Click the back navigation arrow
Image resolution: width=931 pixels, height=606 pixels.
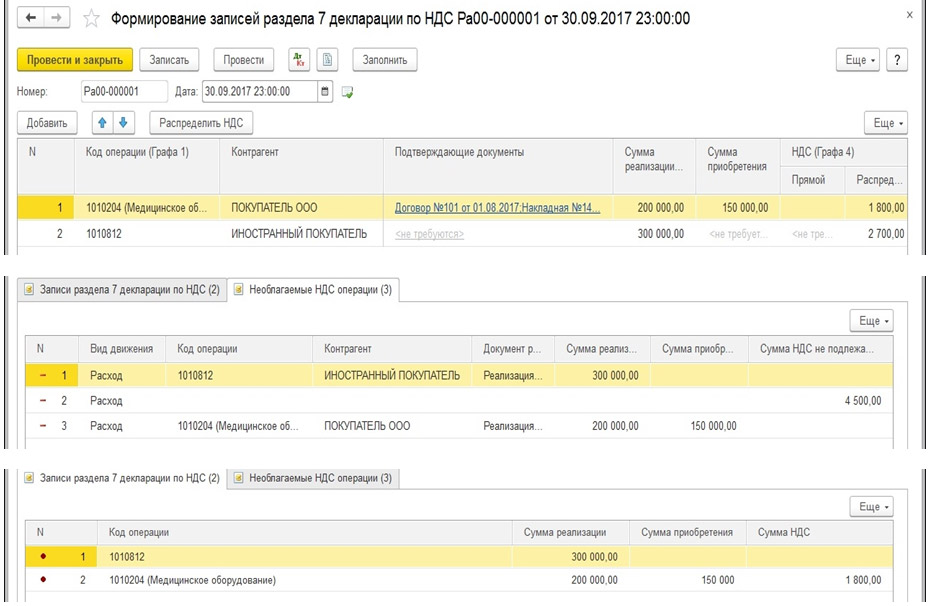coord(31,19)
